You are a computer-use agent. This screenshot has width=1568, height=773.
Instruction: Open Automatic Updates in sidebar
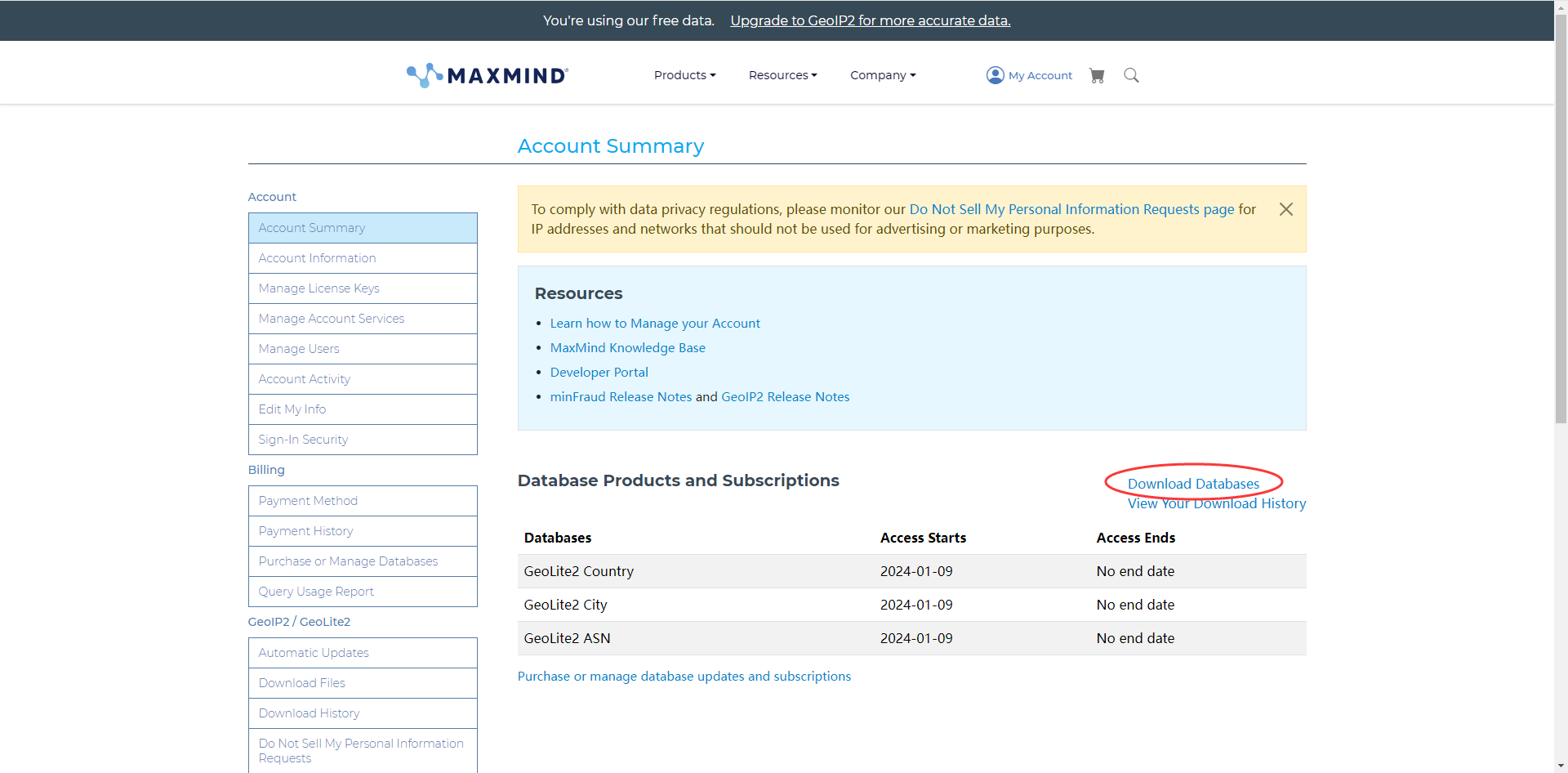(x=363, y=653)
